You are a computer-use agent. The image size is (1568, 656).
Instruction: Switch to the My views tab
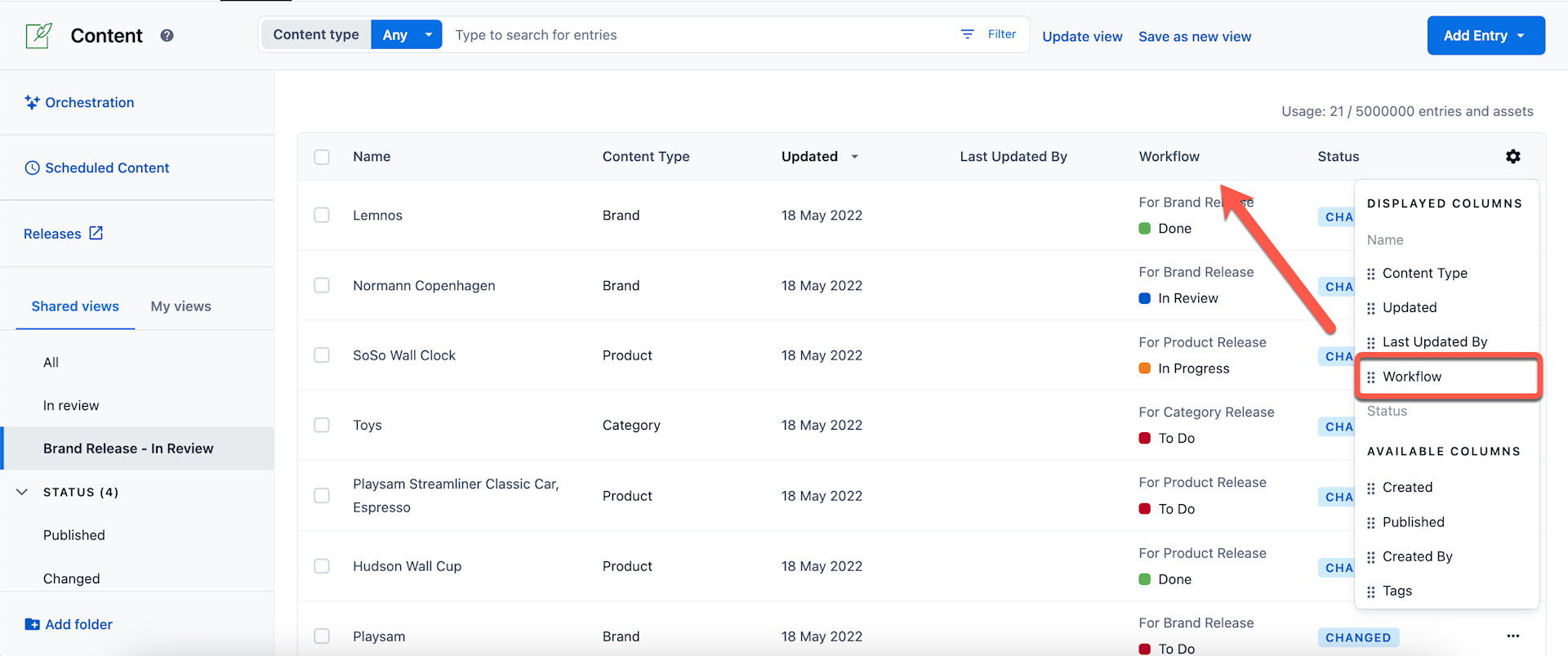[x=180, y=306]
